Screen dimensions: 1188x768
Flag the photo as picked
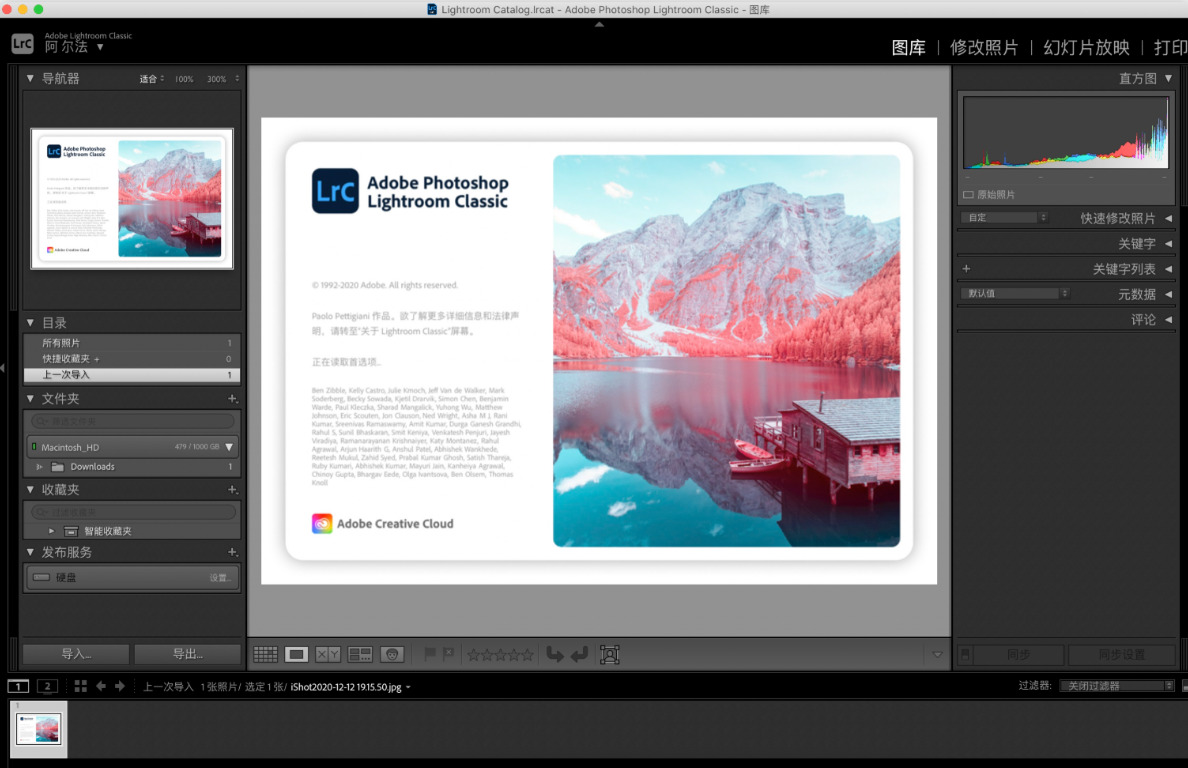click(430, 654)
